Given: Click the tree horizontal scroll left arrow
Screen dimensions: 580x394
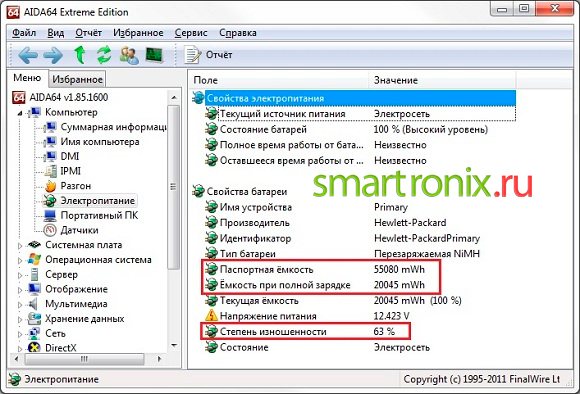Looking at the screenshot, I should coord(16,359).
